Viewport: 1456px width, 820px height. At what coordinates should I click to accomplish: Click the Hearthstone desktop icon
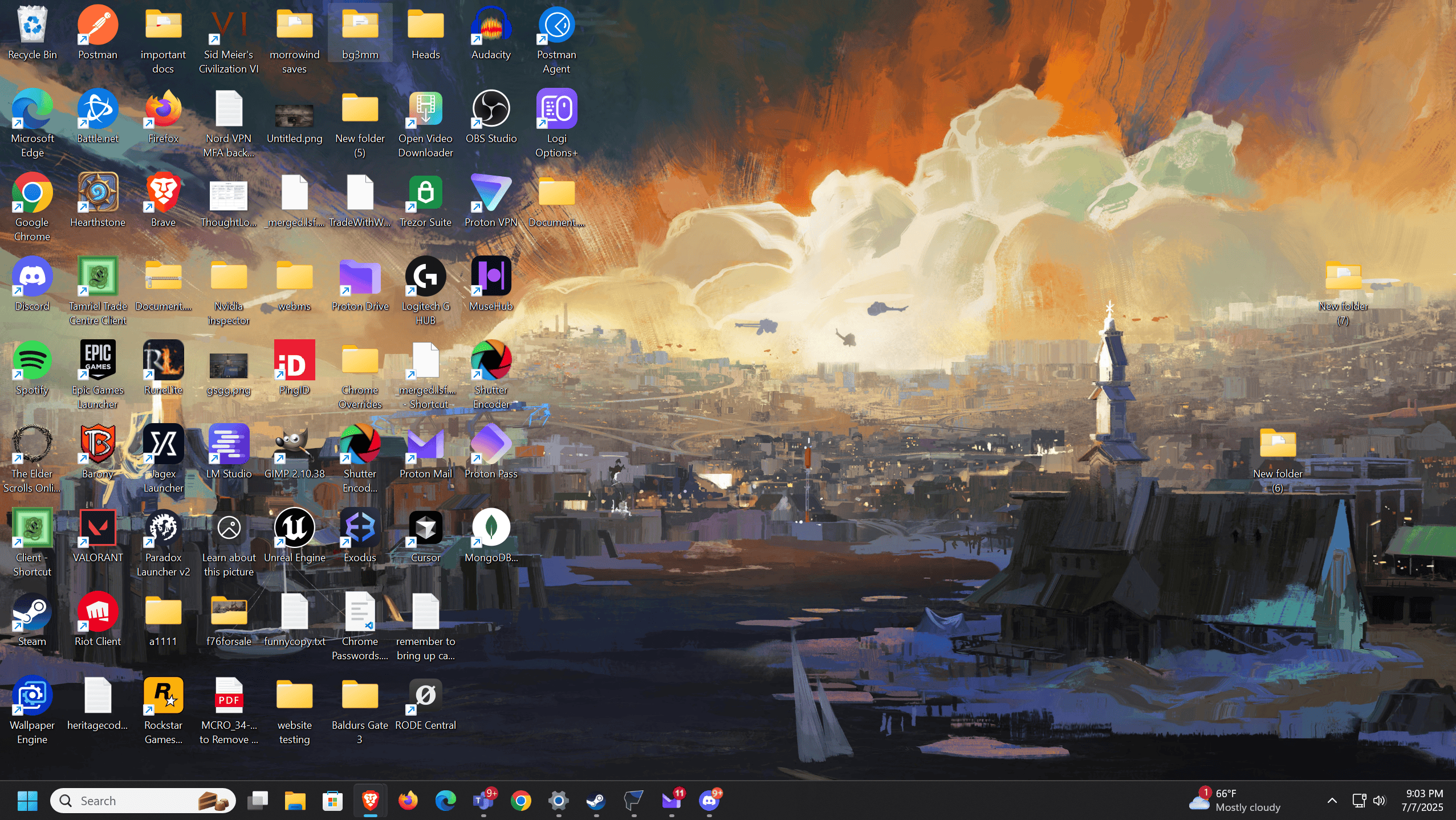point(97,201)
